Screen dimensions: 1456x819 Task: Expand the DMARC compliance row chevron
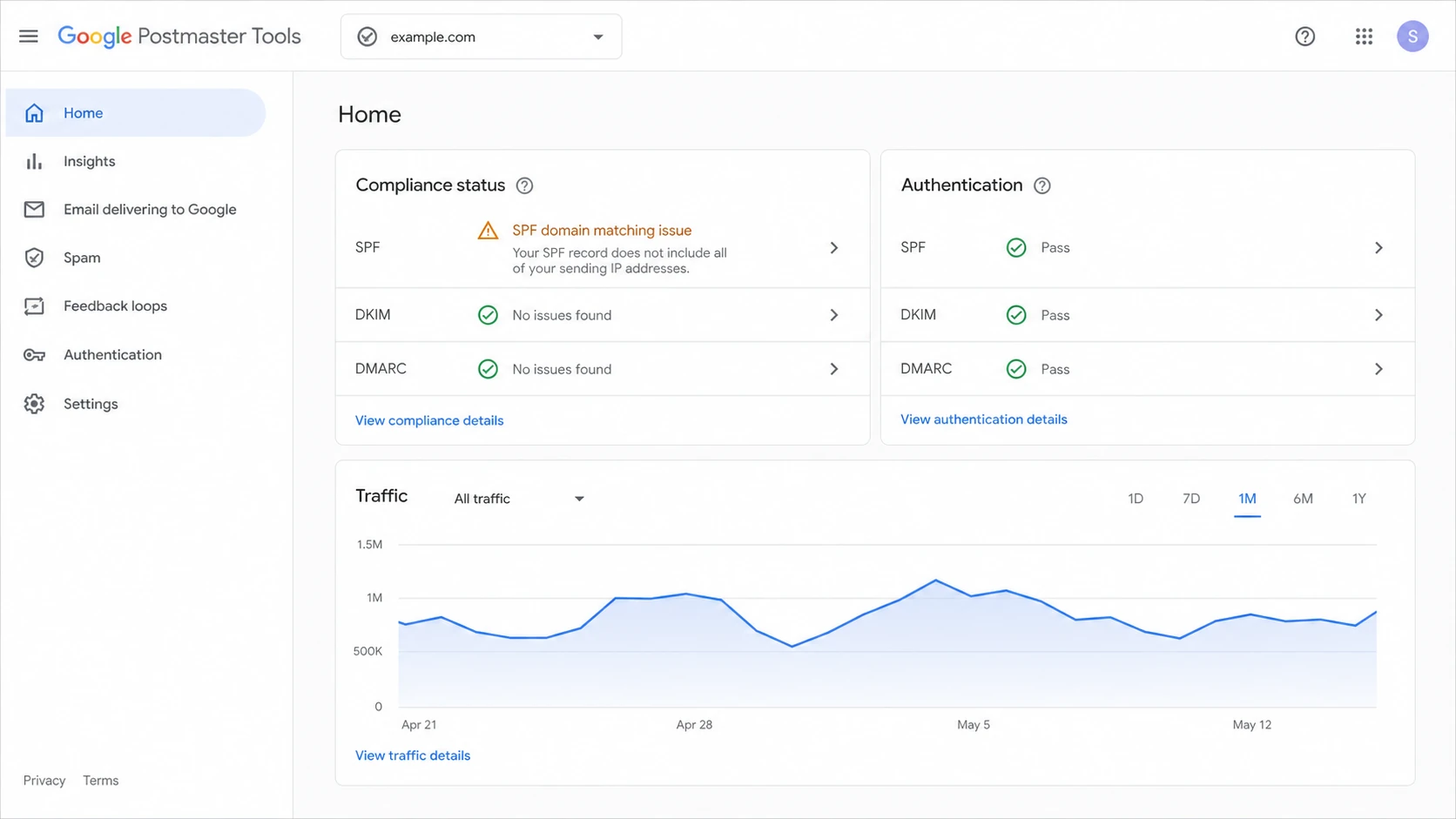coord(833,369)
